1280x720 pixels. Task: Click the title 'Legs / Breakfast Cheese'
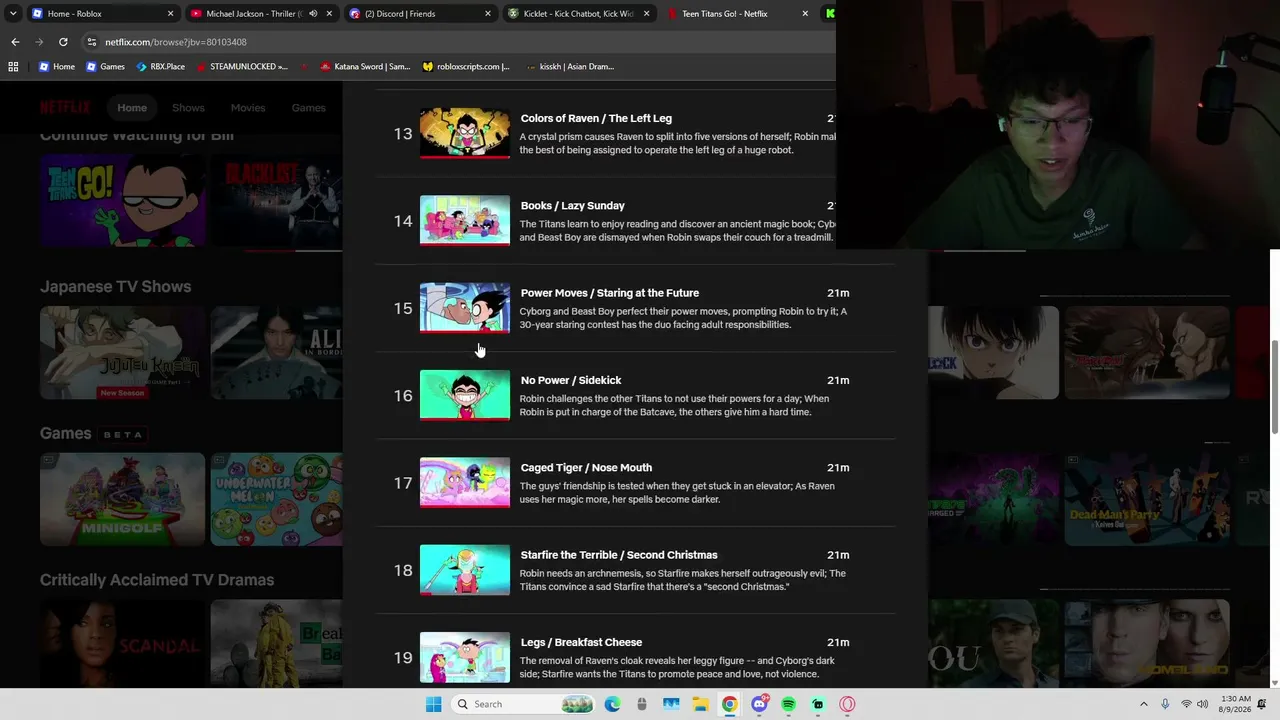point(581,642)
